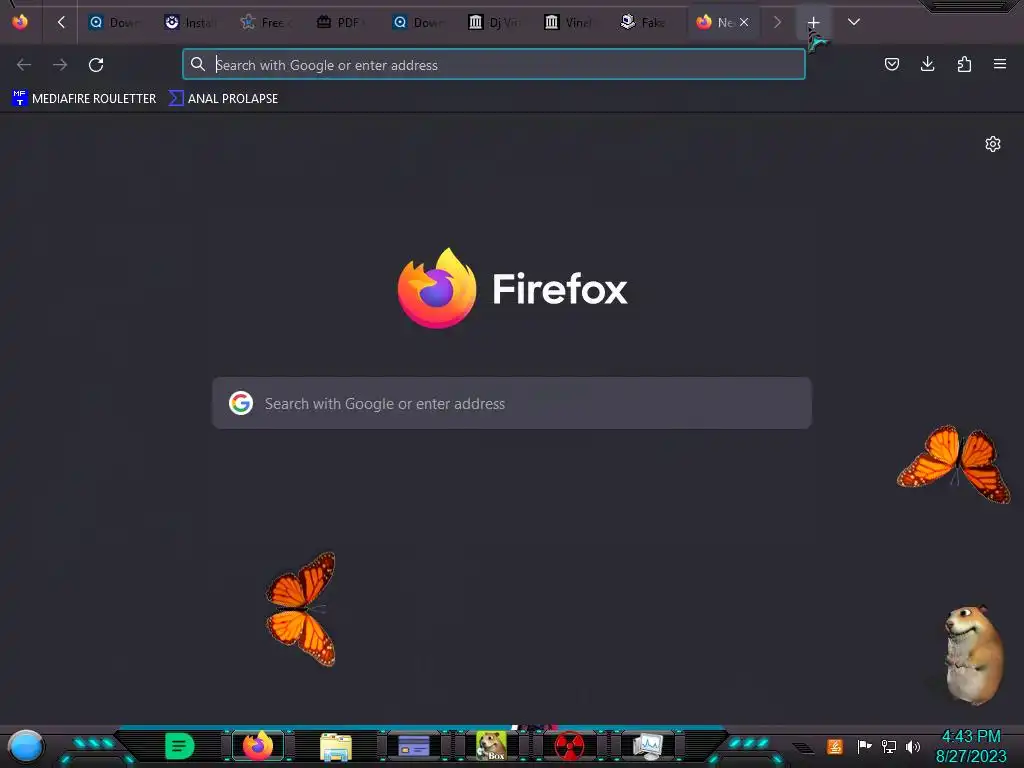Switch to the 'PDF' tab
1024x768 pixels.
click(342, 22)
